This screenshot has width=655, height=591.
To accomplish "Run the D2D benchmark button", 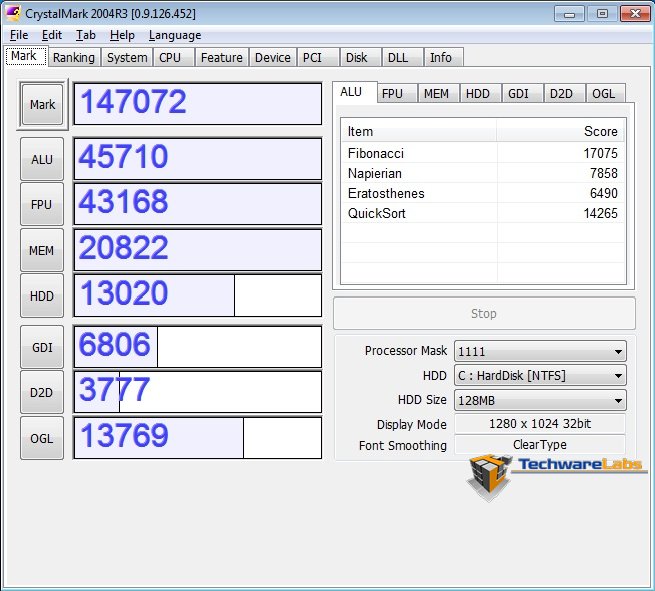I will [x=42, y=392].
